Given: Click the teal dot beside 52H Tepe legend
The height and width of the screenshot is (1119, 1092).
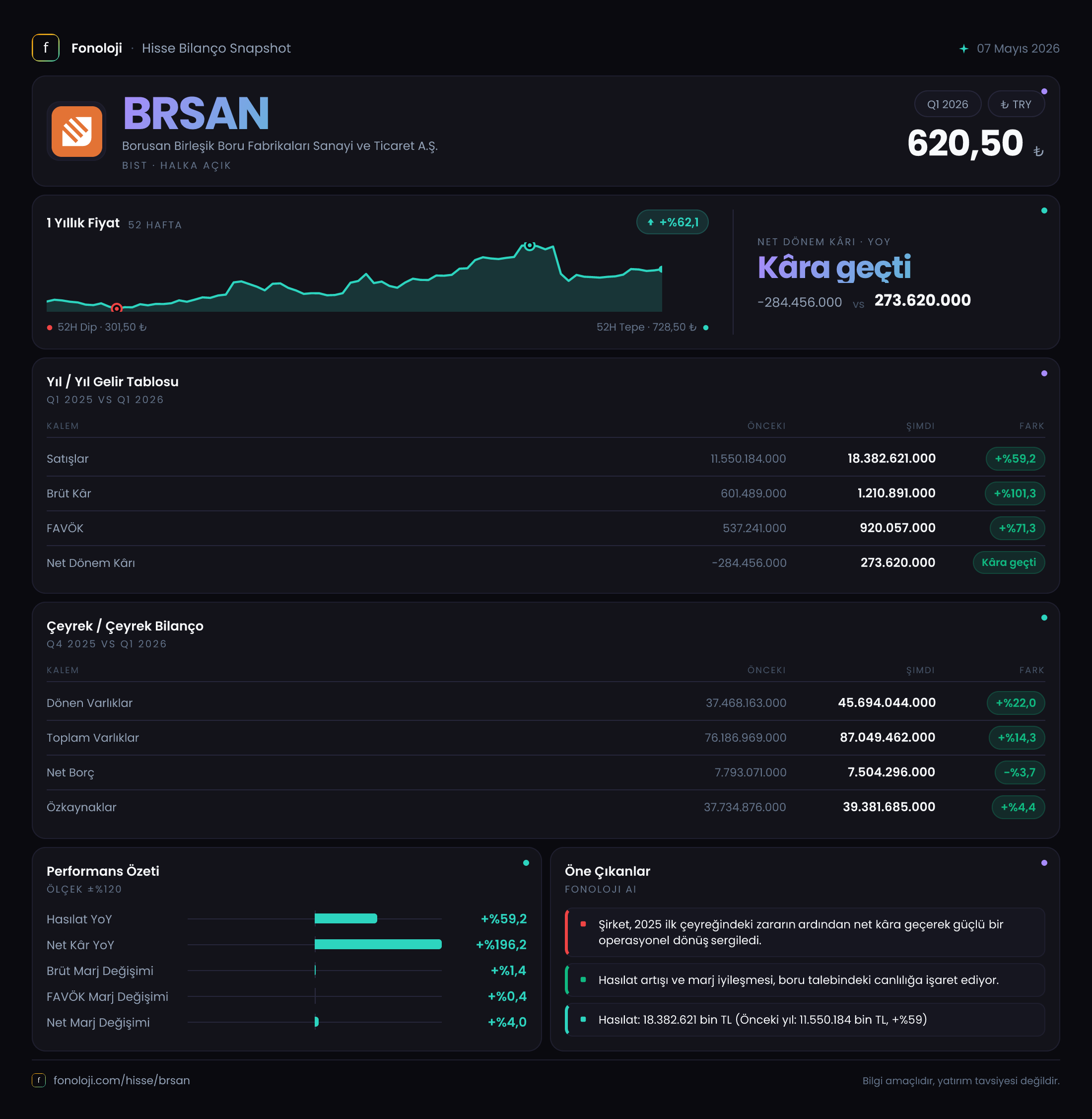Looking at the screenshot, I should coord(705,328).
